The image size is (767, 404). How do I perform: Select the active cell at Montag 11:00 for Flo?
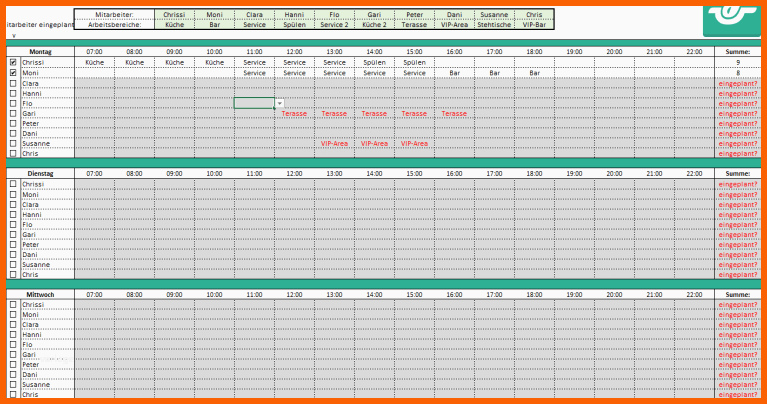pos(254,103)
